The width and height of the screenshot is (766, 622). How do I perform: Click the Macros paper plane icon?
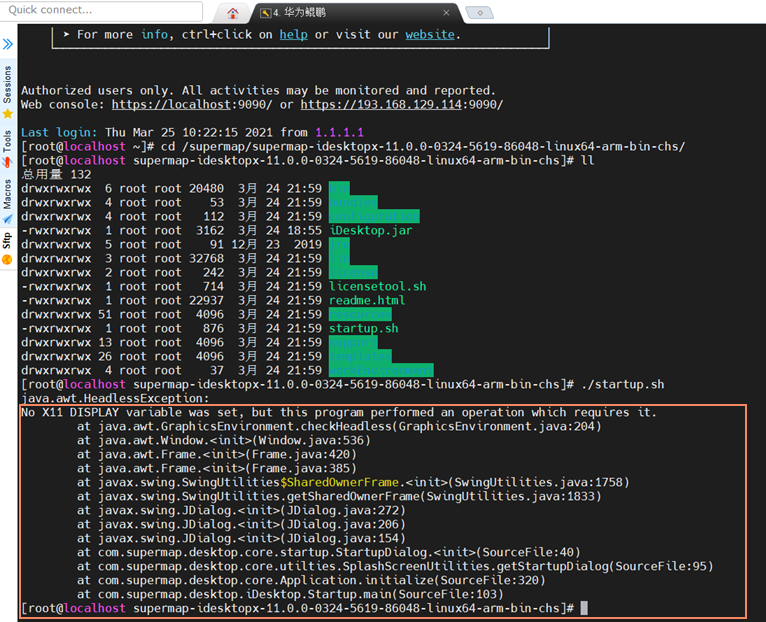[x=8, y=219]
